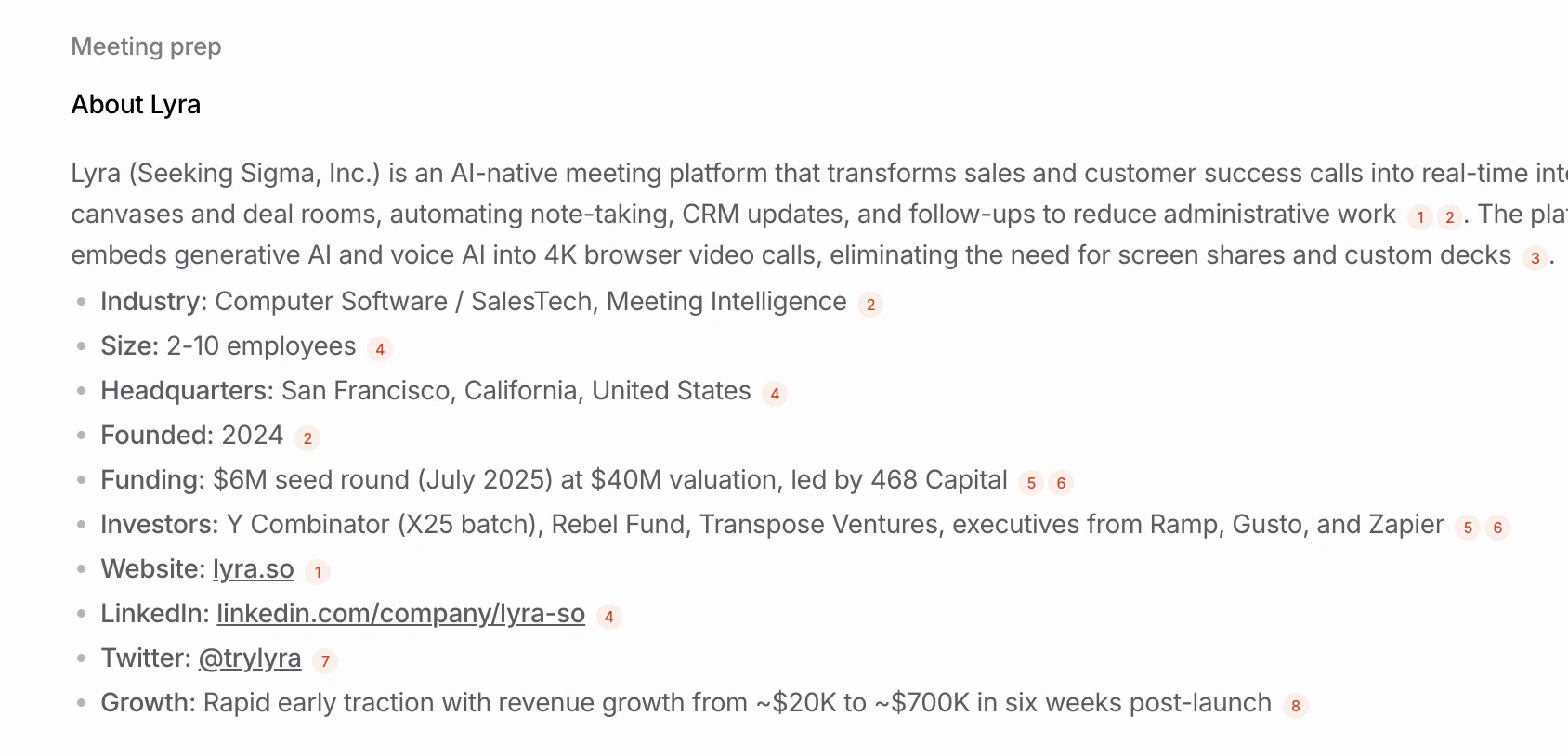This screenshot has height=756, width=1568.
Task: Click citation 8 on Growth line
Action: (1296, 706)
